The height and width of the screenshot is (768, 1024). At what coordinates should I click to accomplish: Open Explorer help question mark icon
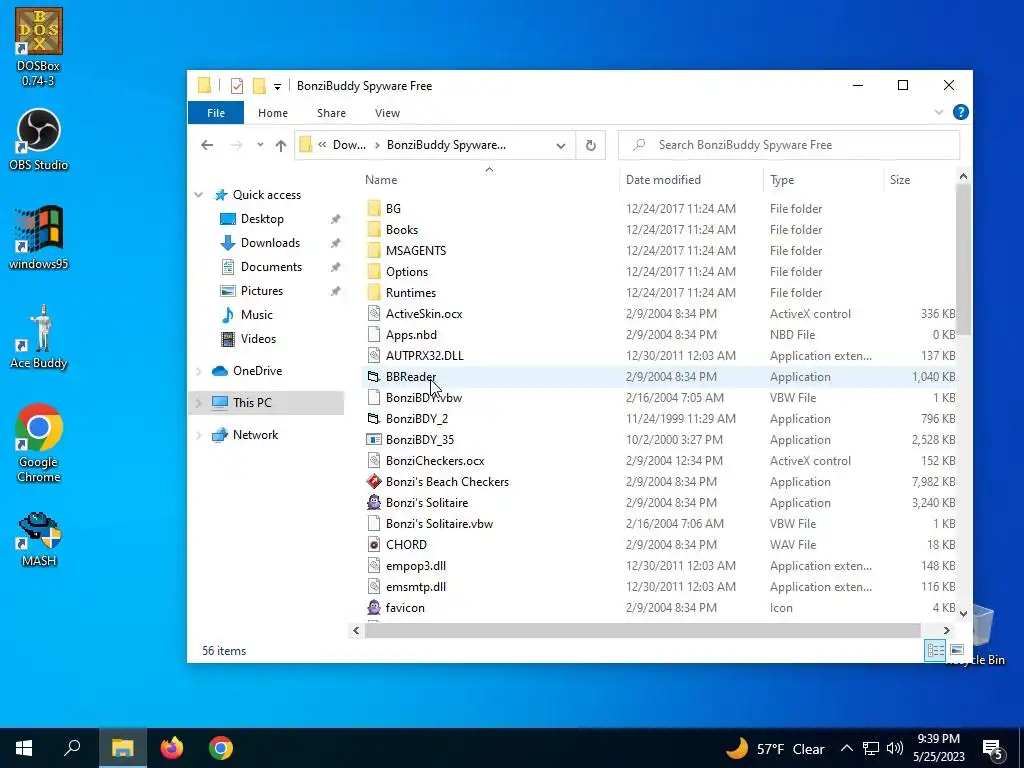click(x=961, y=112)
